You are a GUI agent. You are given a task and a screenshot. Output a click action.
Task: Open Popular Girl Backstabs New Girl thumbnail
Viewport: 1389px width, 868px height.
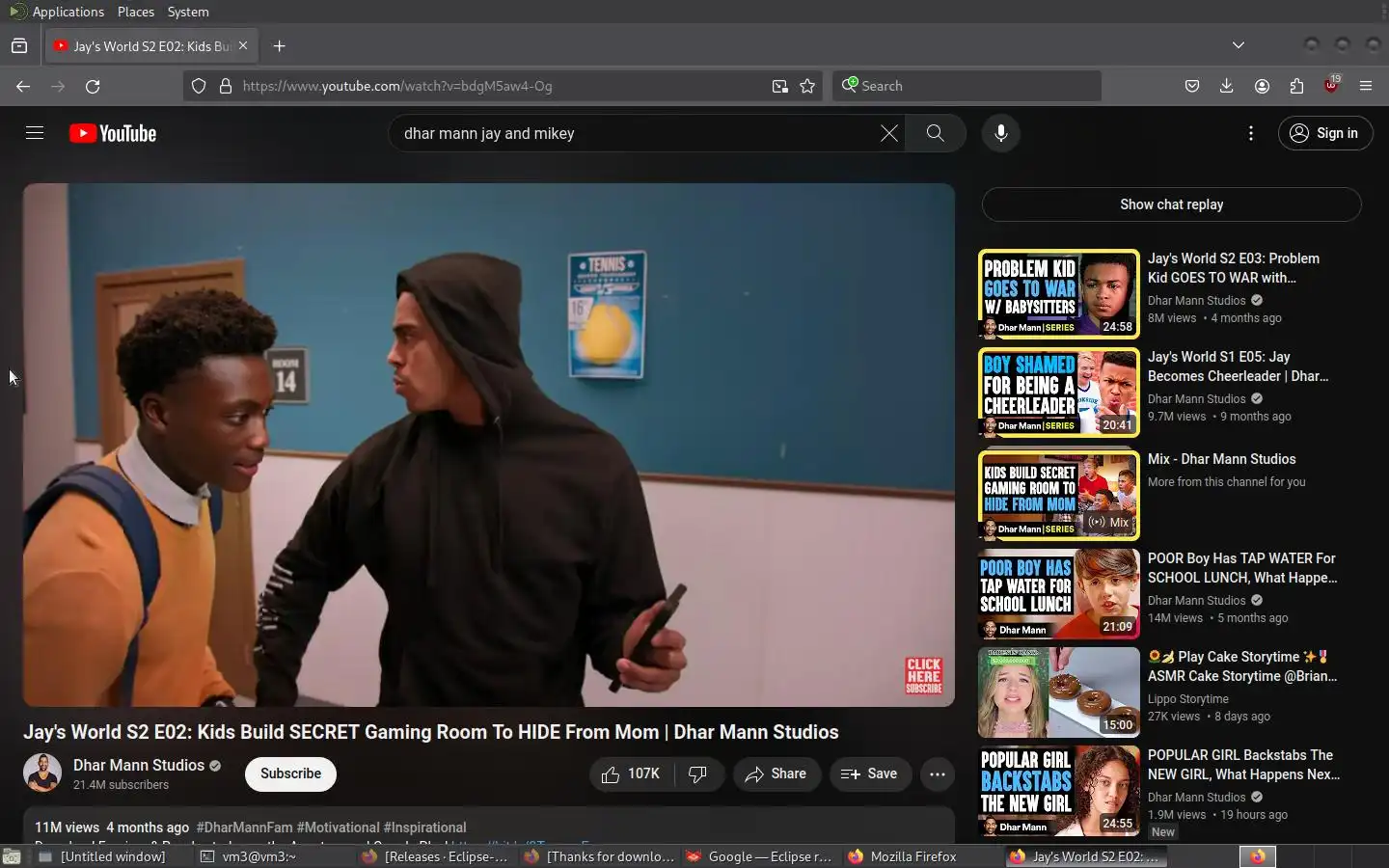coord(1058,791)
